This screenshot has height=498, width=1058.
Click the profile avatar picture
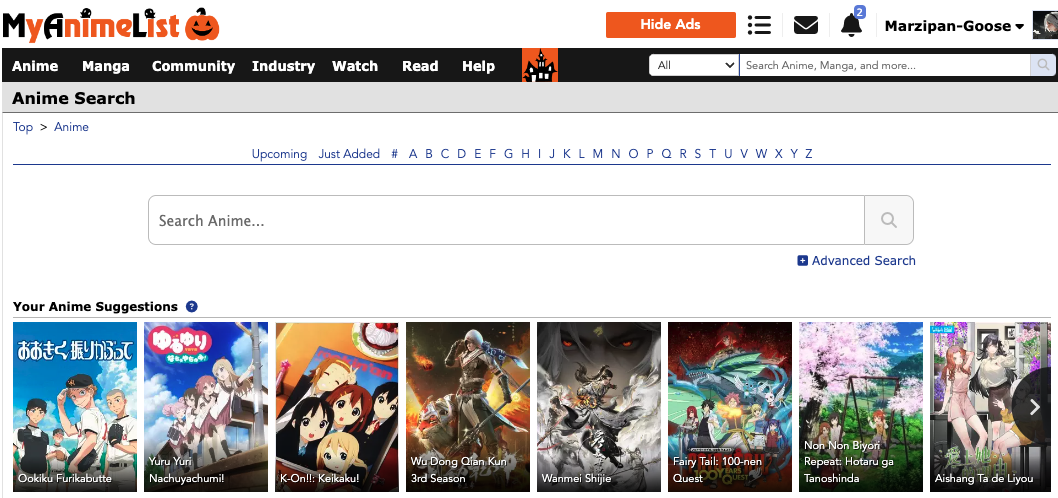pos(1045,26)
